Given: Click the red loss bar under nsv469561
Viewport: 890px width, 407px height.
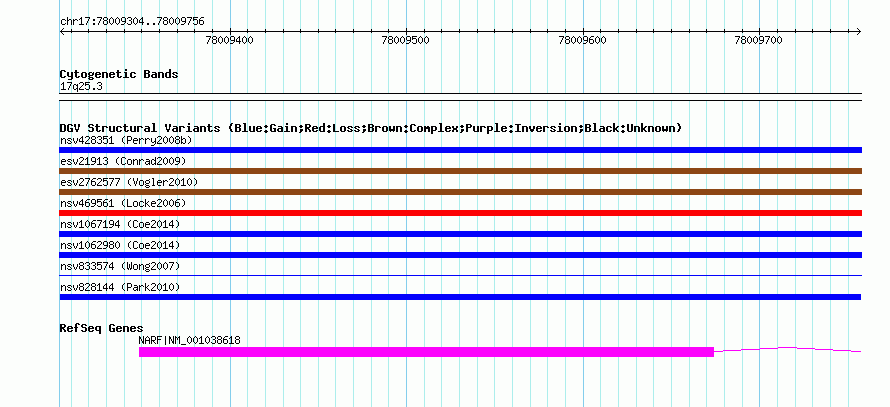Looking at the screenshot, I should click(460, 213).
